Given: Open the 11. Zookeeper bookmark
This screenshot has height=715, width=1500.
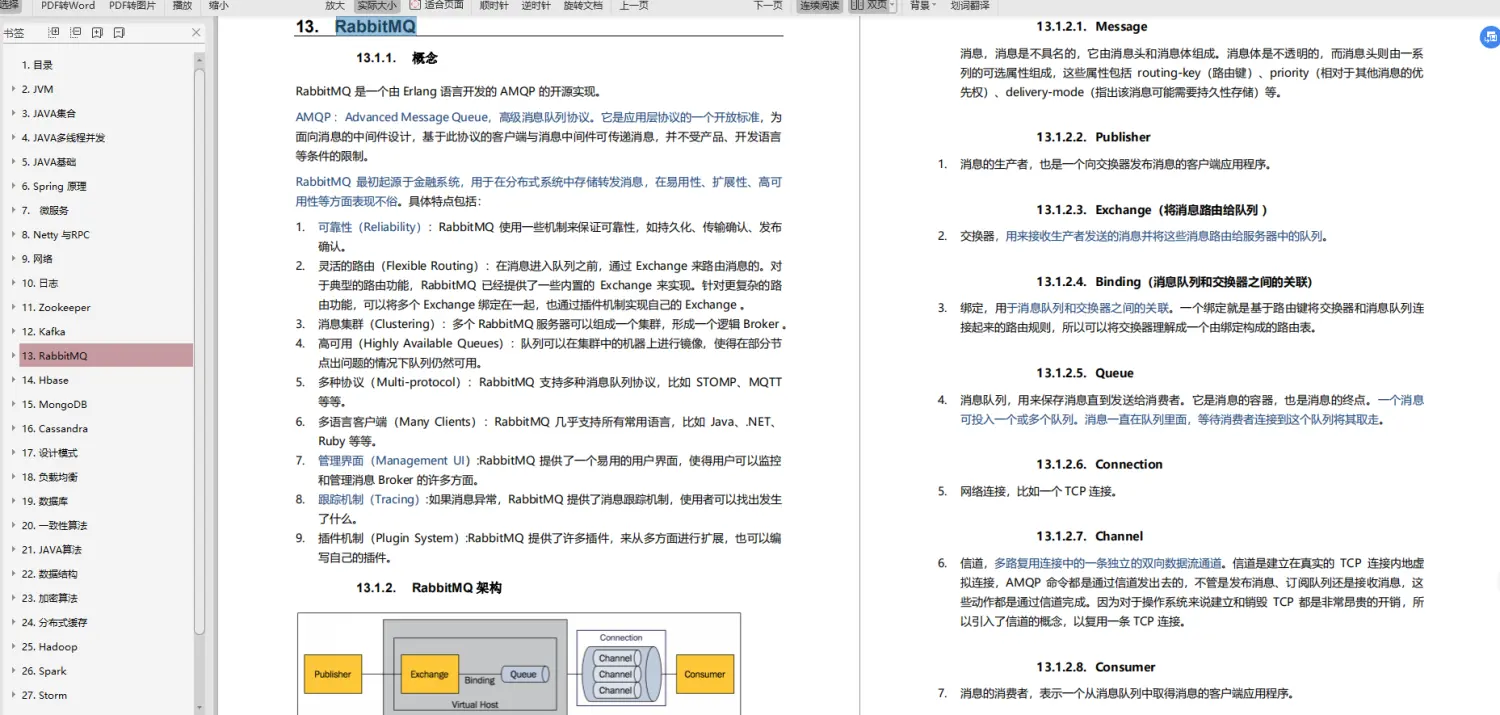Looking at the screenshot, I should click(56, 307).
